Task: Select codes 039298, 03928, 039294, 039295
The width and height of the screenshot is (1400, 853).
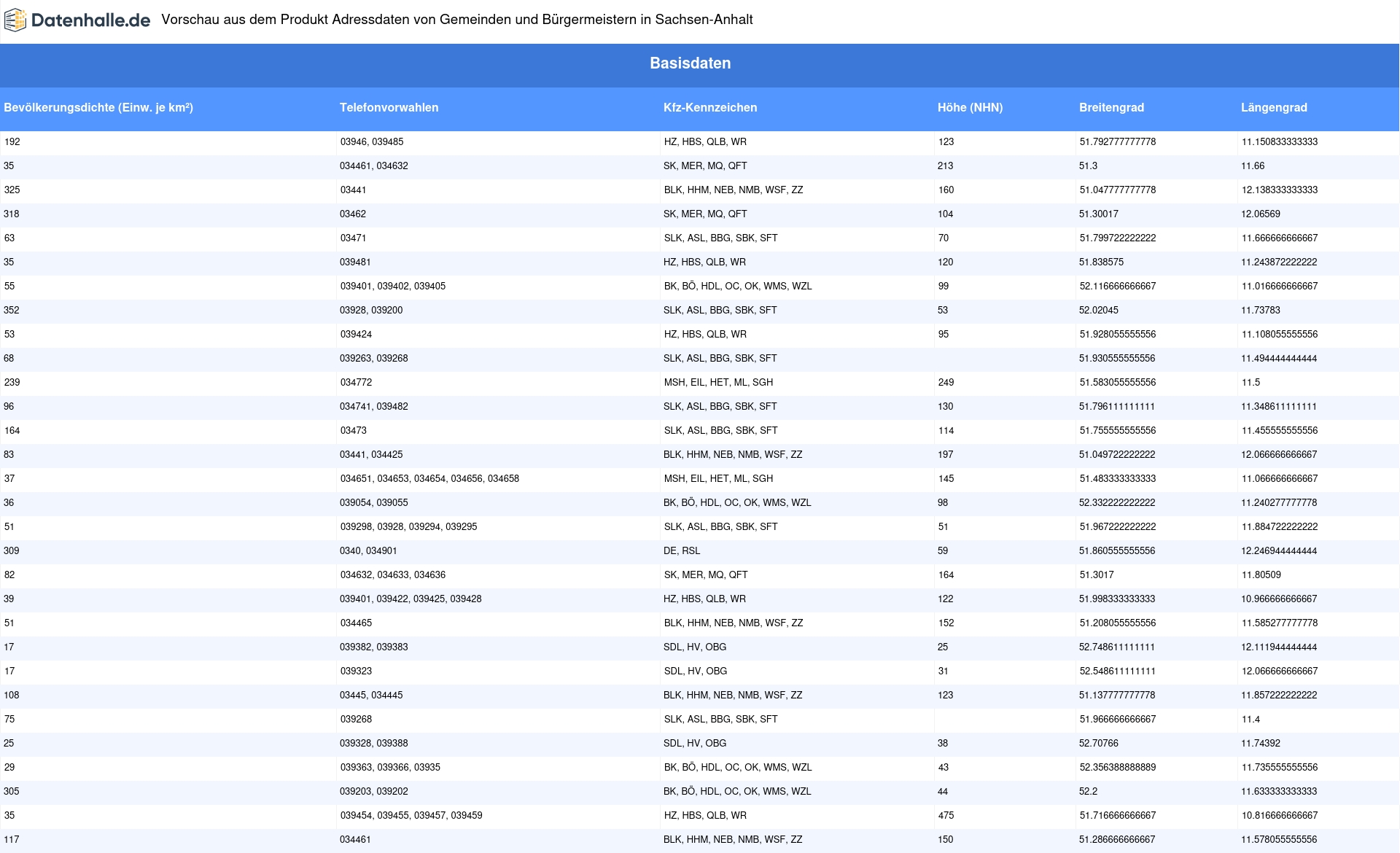Action: 408,527
